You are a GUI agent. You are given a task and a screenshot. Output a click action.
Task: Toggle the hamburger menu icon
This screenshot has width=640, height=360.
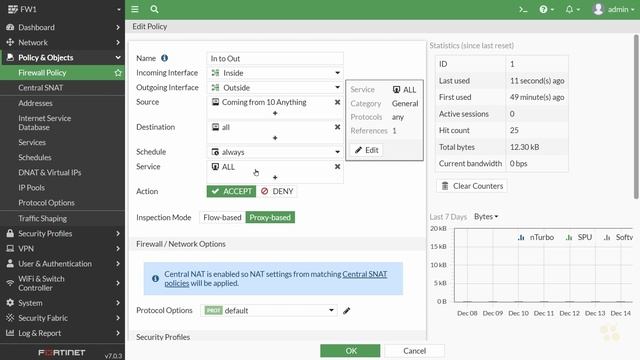[x=135, y=9]
